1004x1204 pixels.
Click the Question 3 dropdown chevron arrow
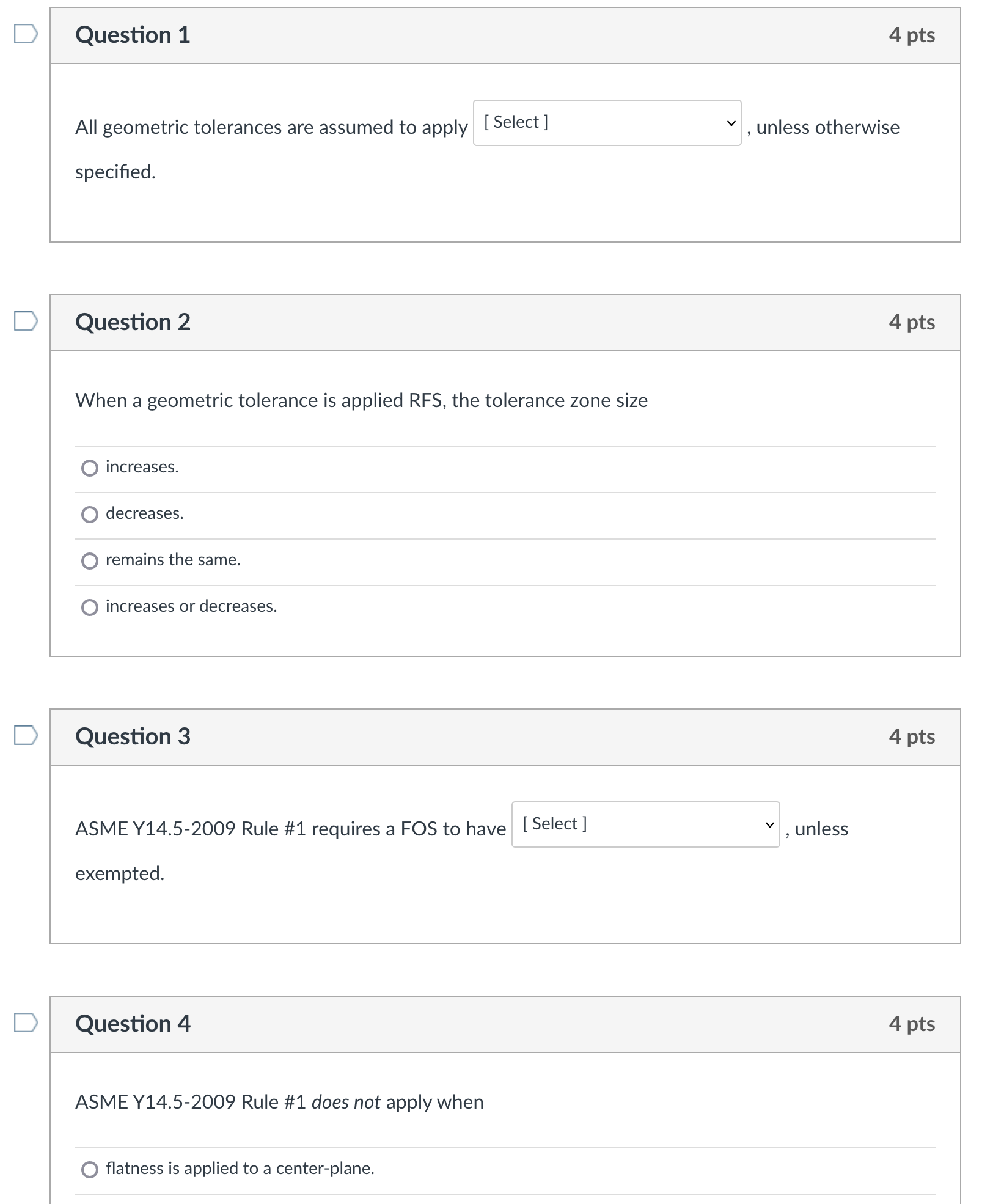click(x=769, y=824)
